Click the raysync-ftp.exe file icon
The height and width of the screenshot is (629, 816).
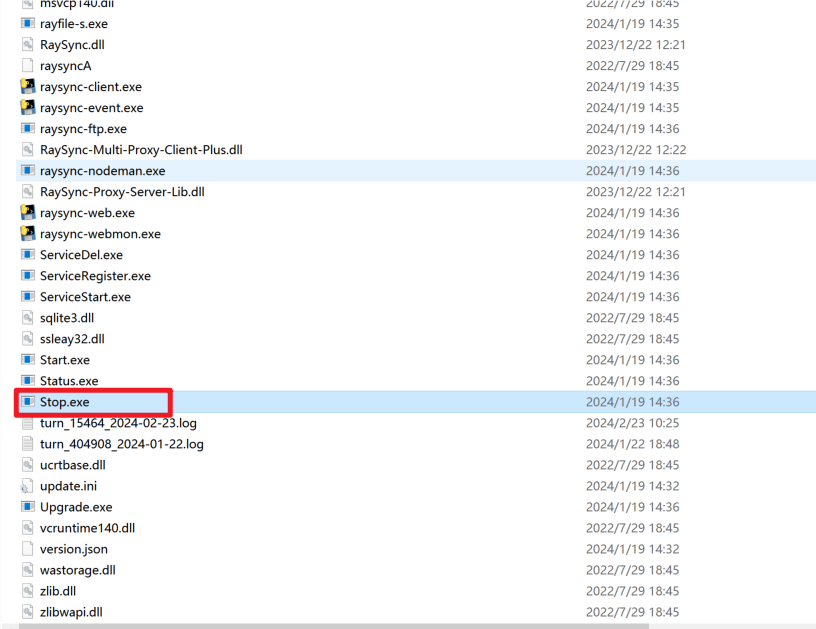tap(28, 129)
